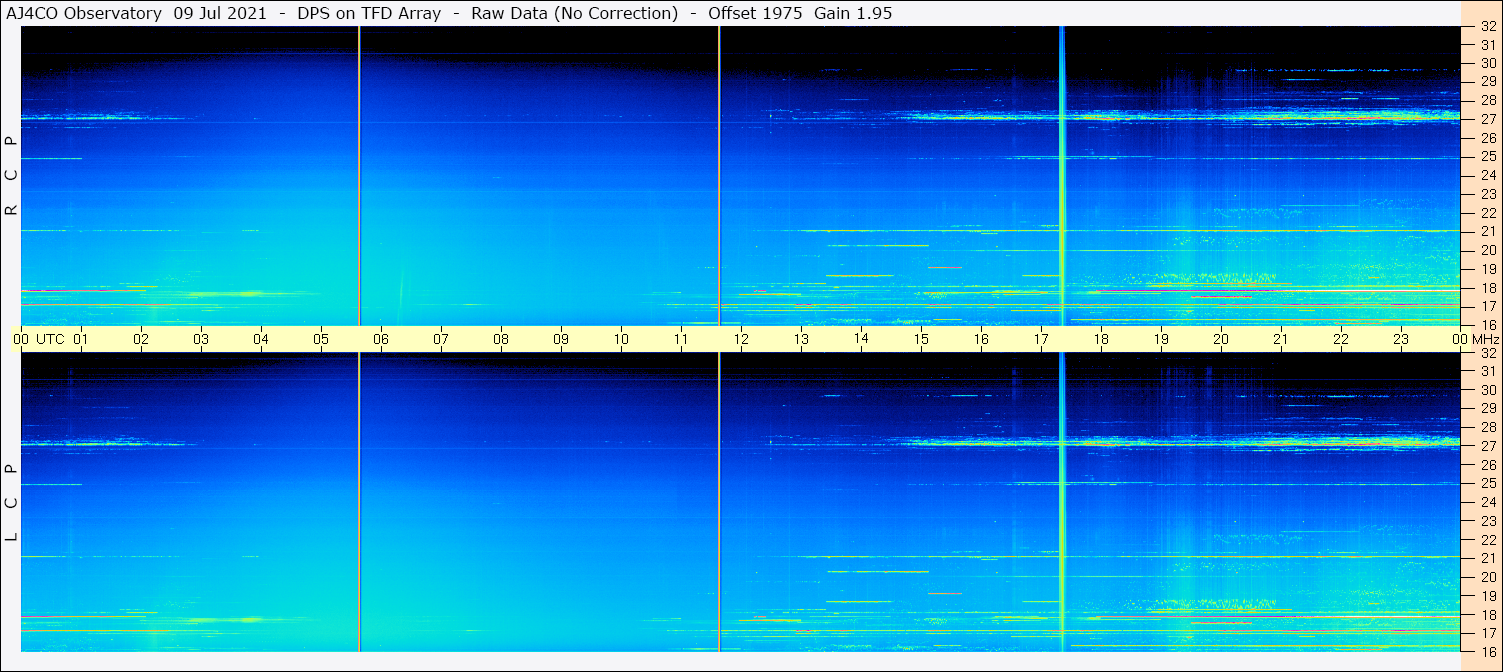Click the 'UTC' time axis label

point(50,339)
